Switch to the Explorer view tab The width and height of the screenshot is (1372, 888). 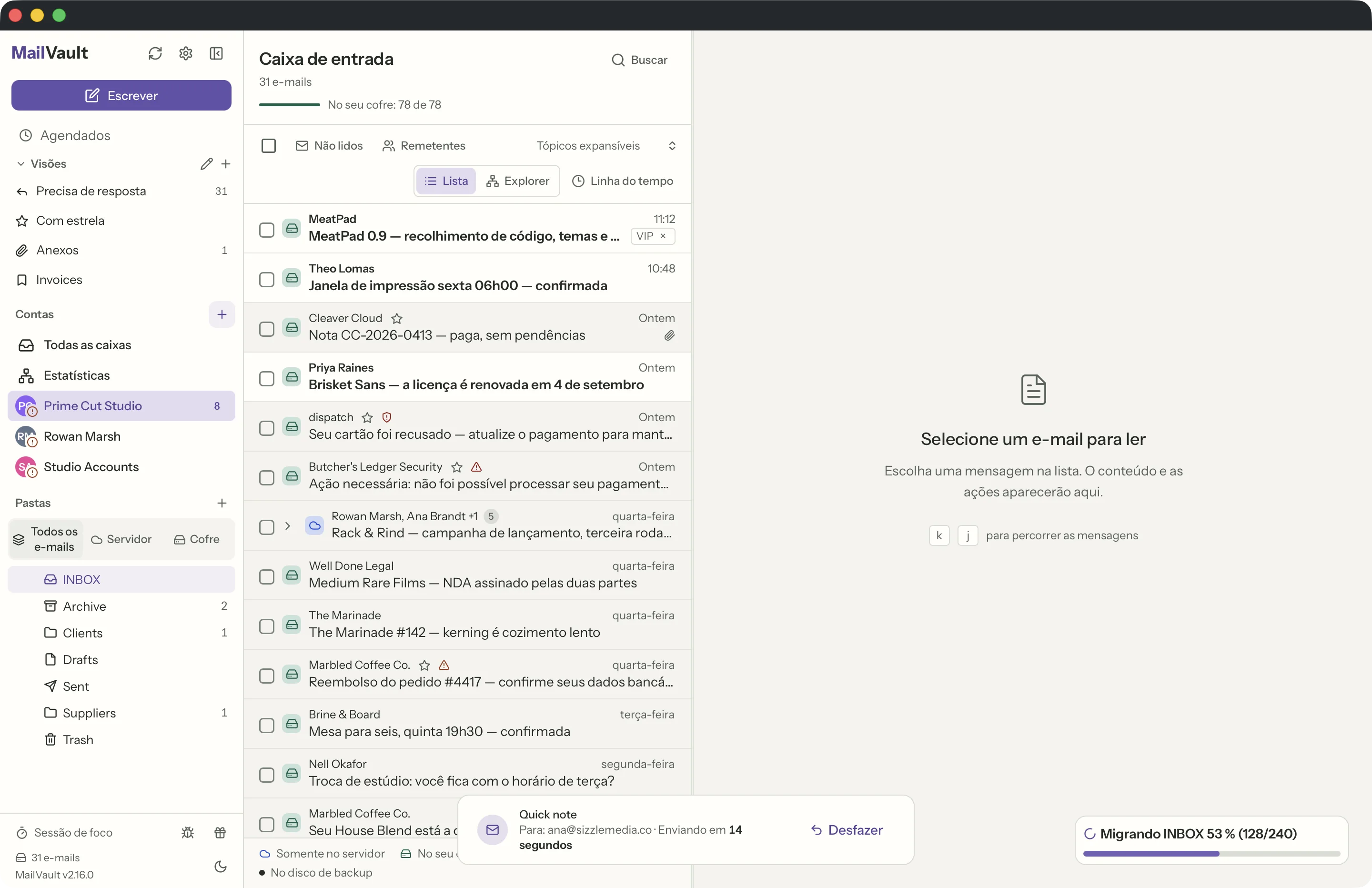pos(518,181)
